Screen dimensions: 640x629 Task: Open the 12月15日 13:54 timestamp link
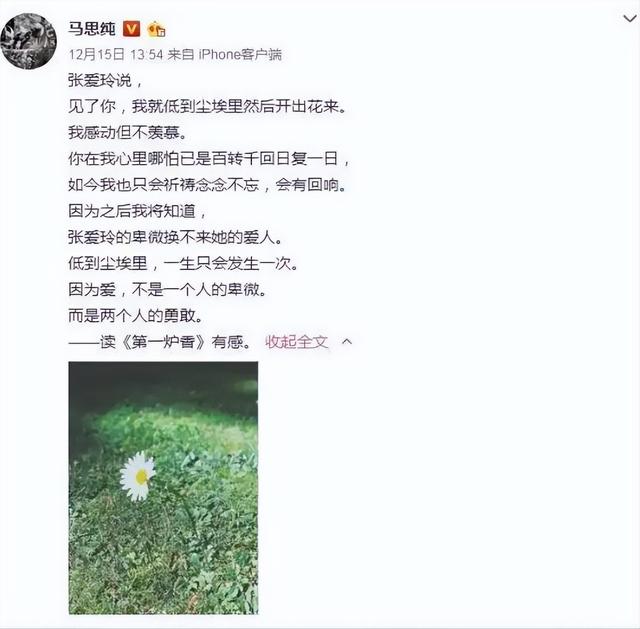116,54
